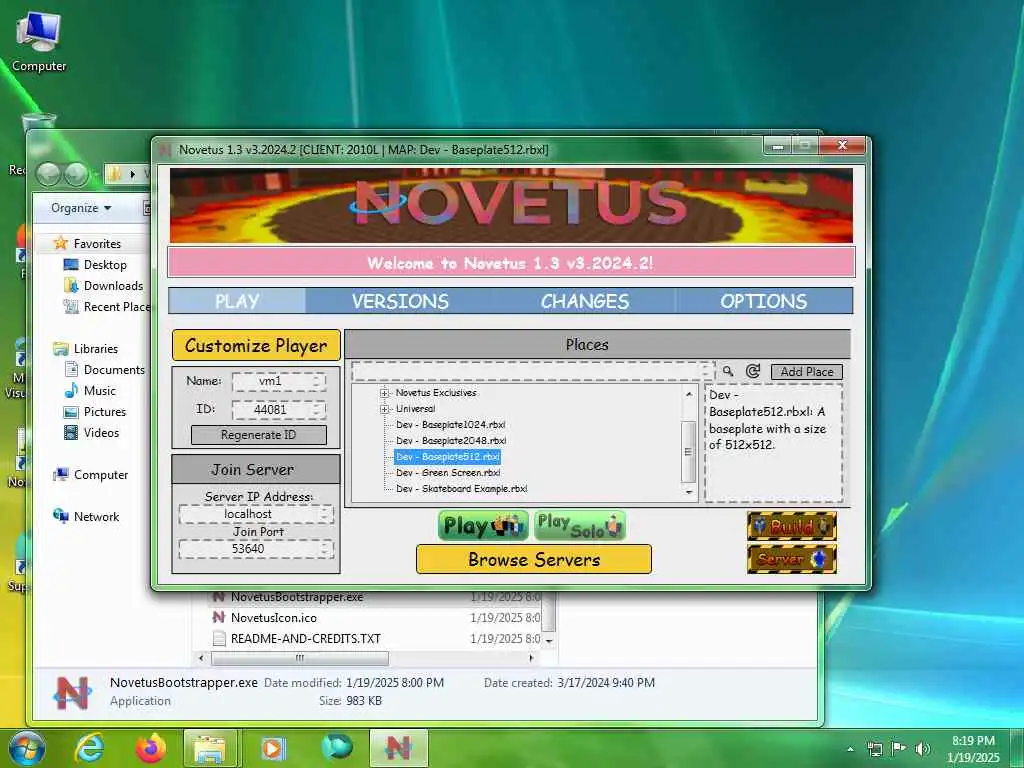This screenshot has height=768, width=1024.
Task: Show hidden tray icons arrow
Action: (x=850, y=749)
